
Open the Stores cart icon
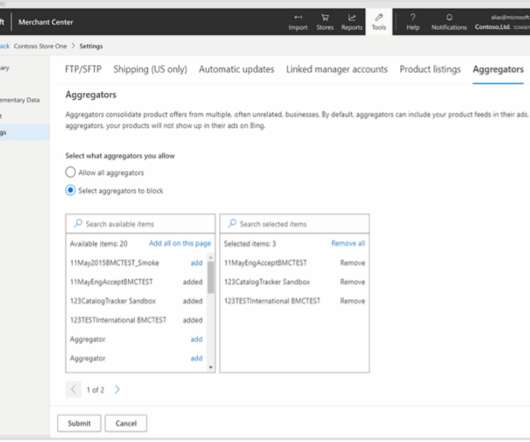(325, 22)
